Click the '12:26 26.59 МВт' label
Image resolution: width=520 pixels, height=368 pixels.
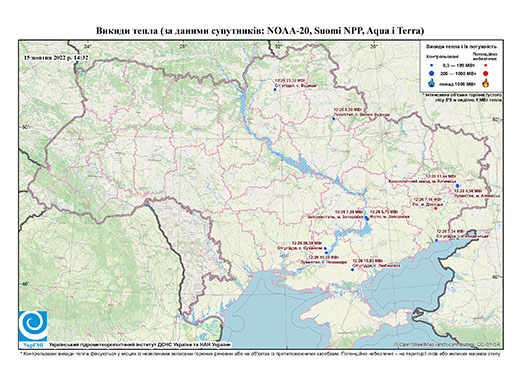click(307, 243)
